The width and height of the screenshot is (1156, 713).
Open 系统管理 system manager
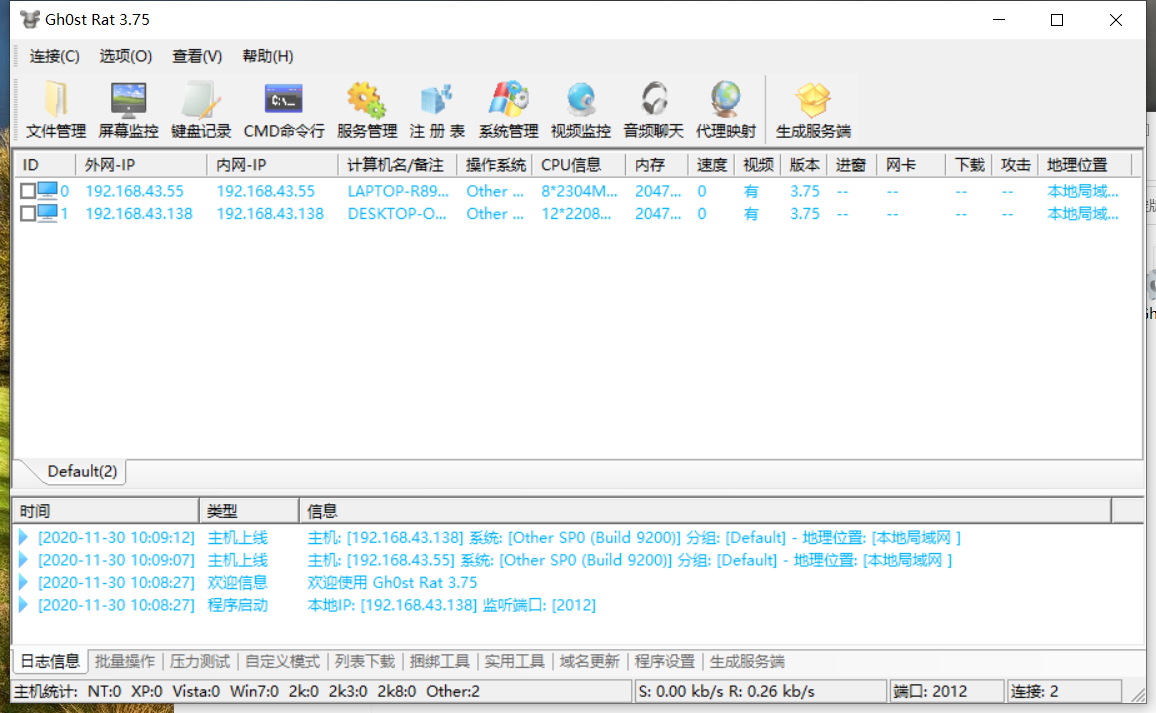[509, 110]
